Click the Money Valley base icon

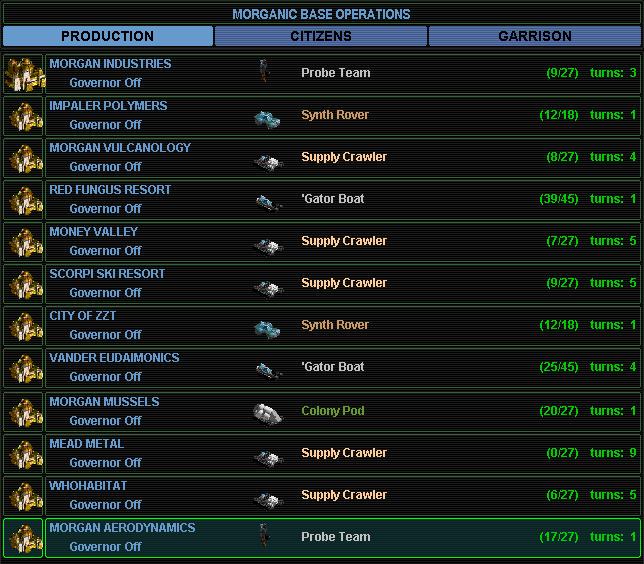pyautogui.click(x=23, y=242)
